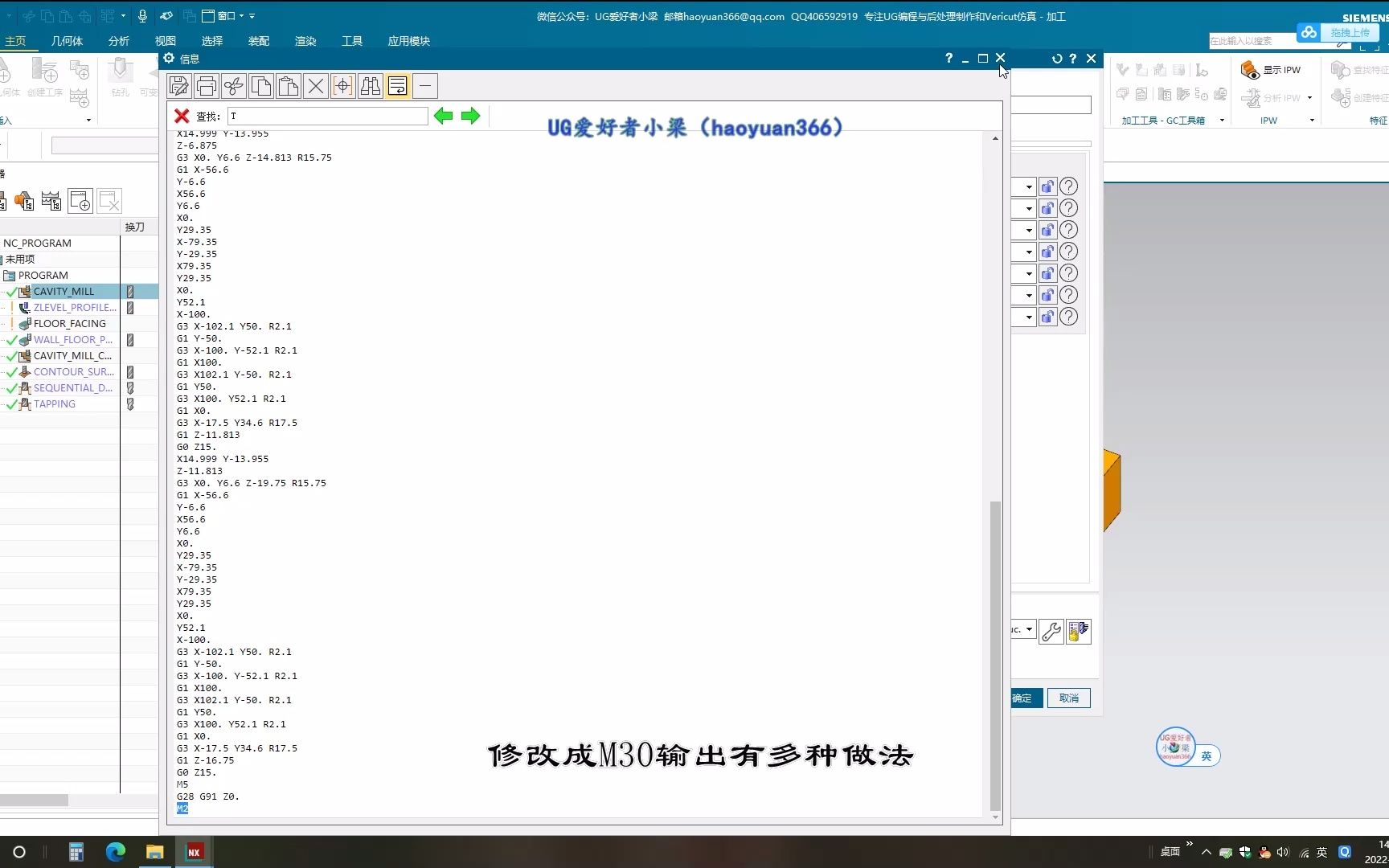The image size is (1389, 868).
Task: Select CAVITY_MILL operation in navigator
Action: coord(64,292)
